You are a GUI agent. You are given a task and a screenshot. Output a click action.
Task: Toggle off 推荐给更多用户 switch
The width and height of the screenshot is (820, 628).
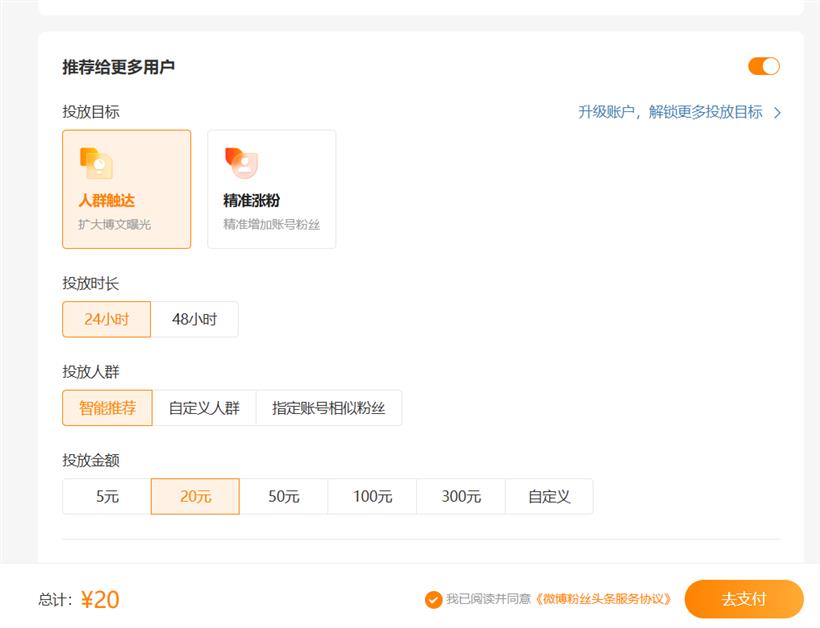pyautogui.click(x=763, y=66)
